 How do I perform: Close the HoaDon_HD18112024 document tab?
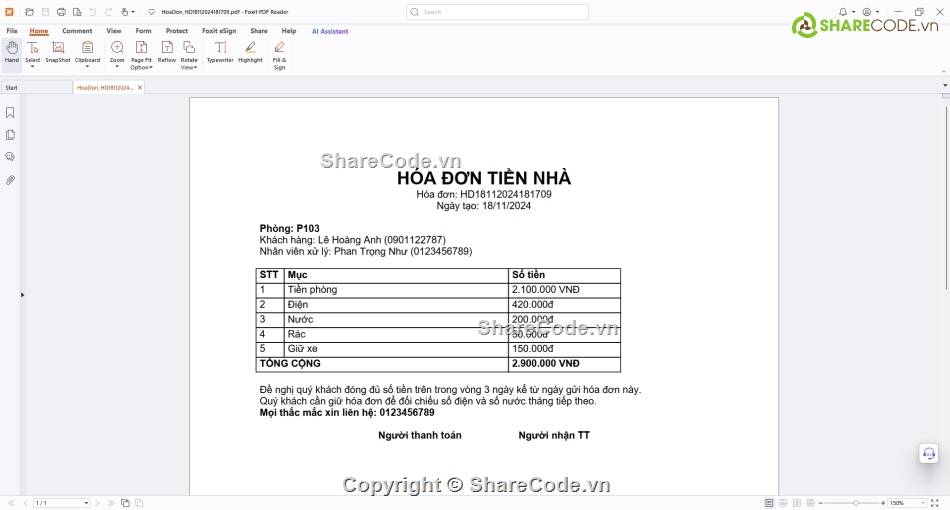point(140,88)
